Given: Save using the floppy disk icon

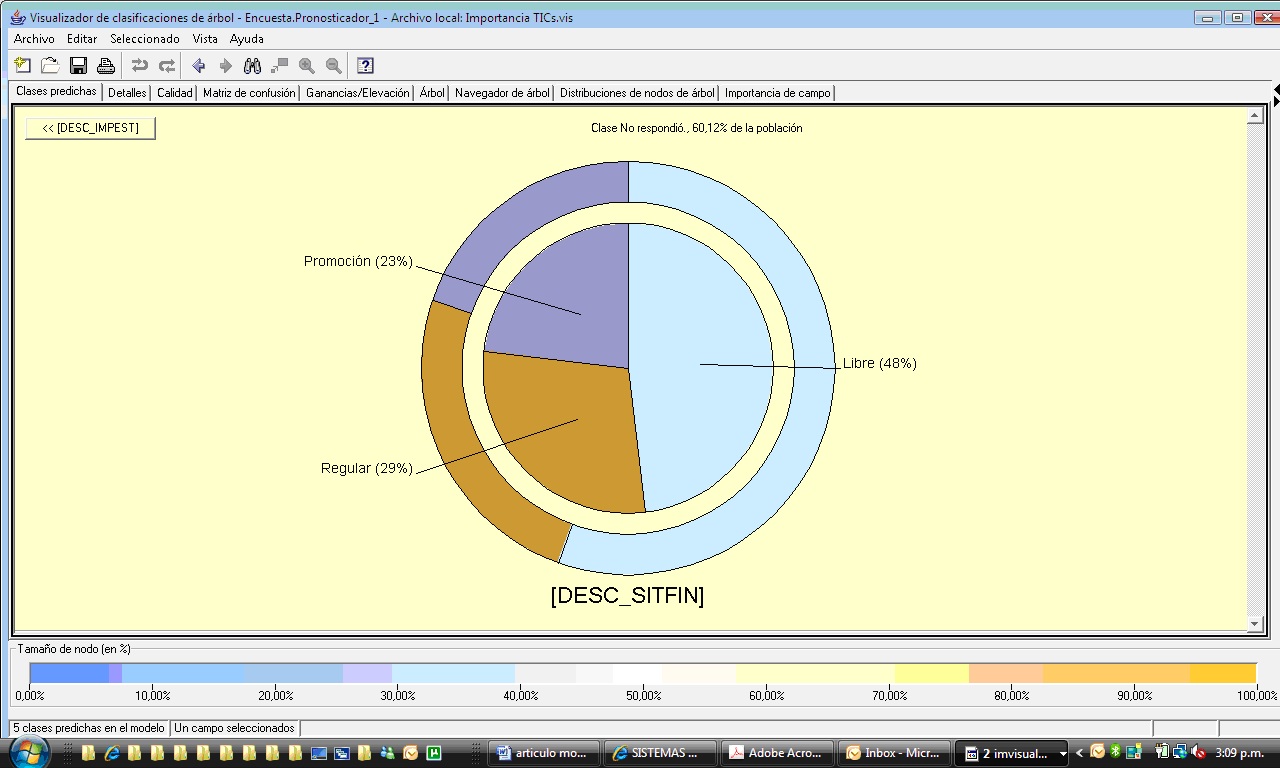Looking at the screenshot, I should [x=78, y=66].
